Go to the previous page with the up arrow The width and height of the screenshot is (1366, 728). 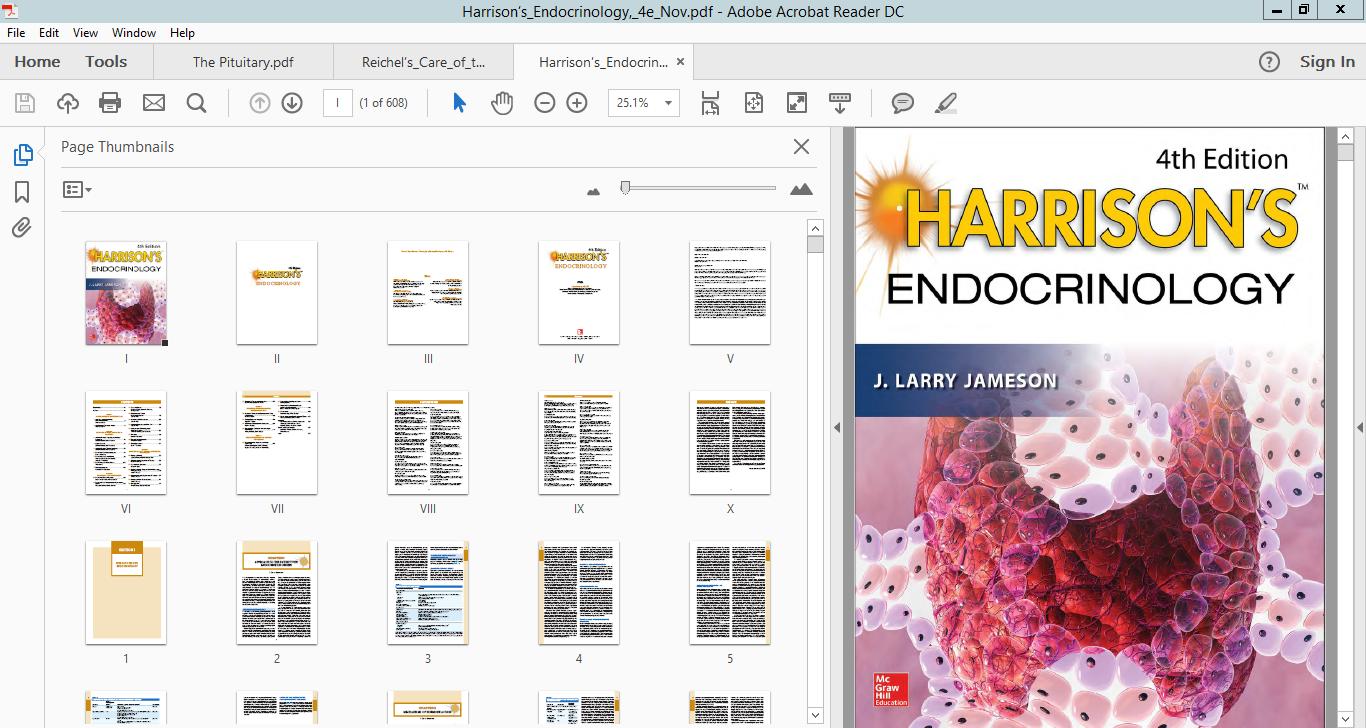point(260,102)
